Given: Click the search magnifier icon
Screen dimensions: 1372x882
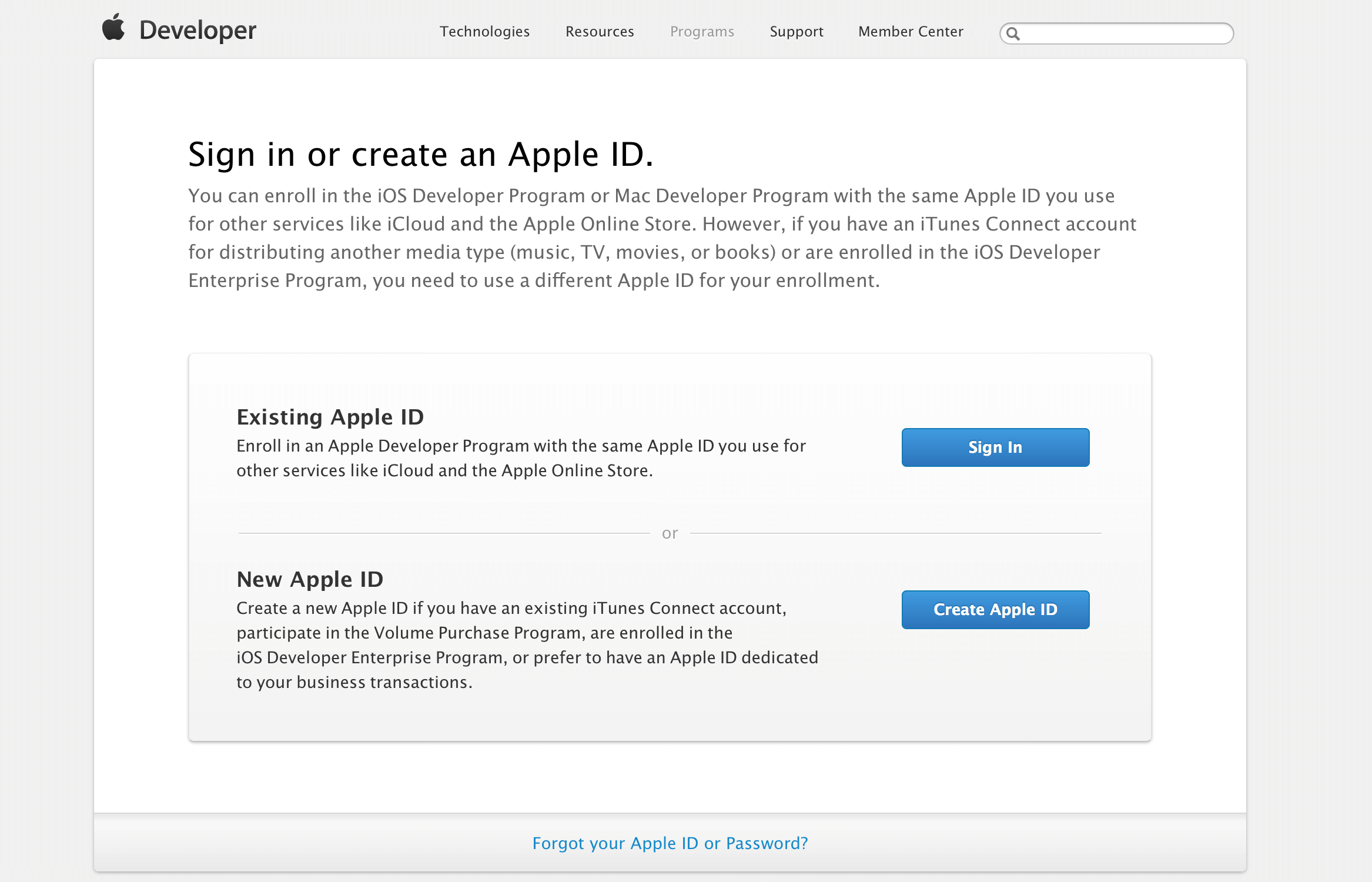Looking at the screenshot, I should (1013, 34).
